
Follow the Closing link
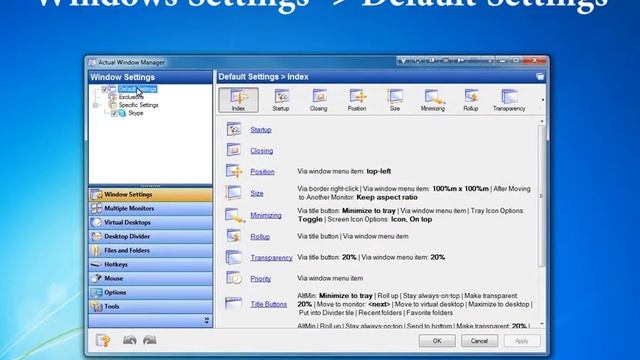262,151
